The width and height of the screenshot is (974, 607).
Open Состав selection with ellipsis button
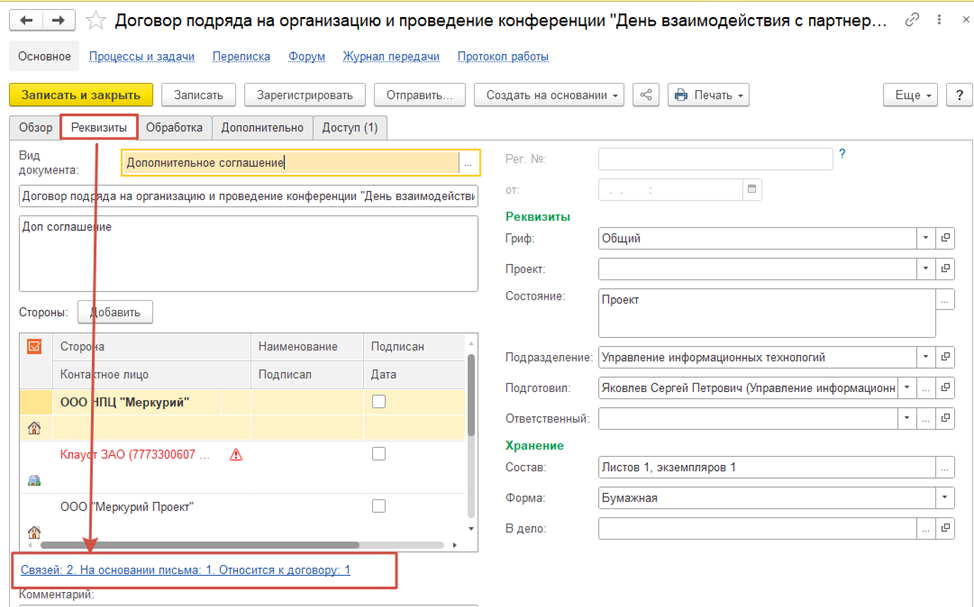point(945,467)
